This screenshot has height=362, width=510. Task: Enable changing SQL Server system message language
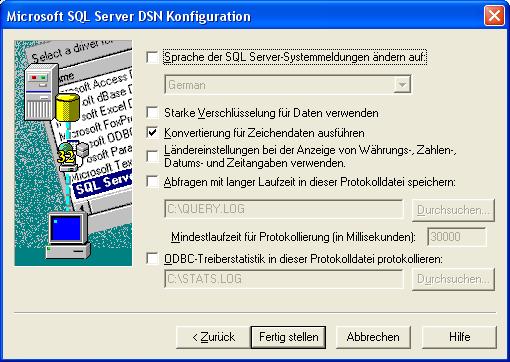coord(152,57)
